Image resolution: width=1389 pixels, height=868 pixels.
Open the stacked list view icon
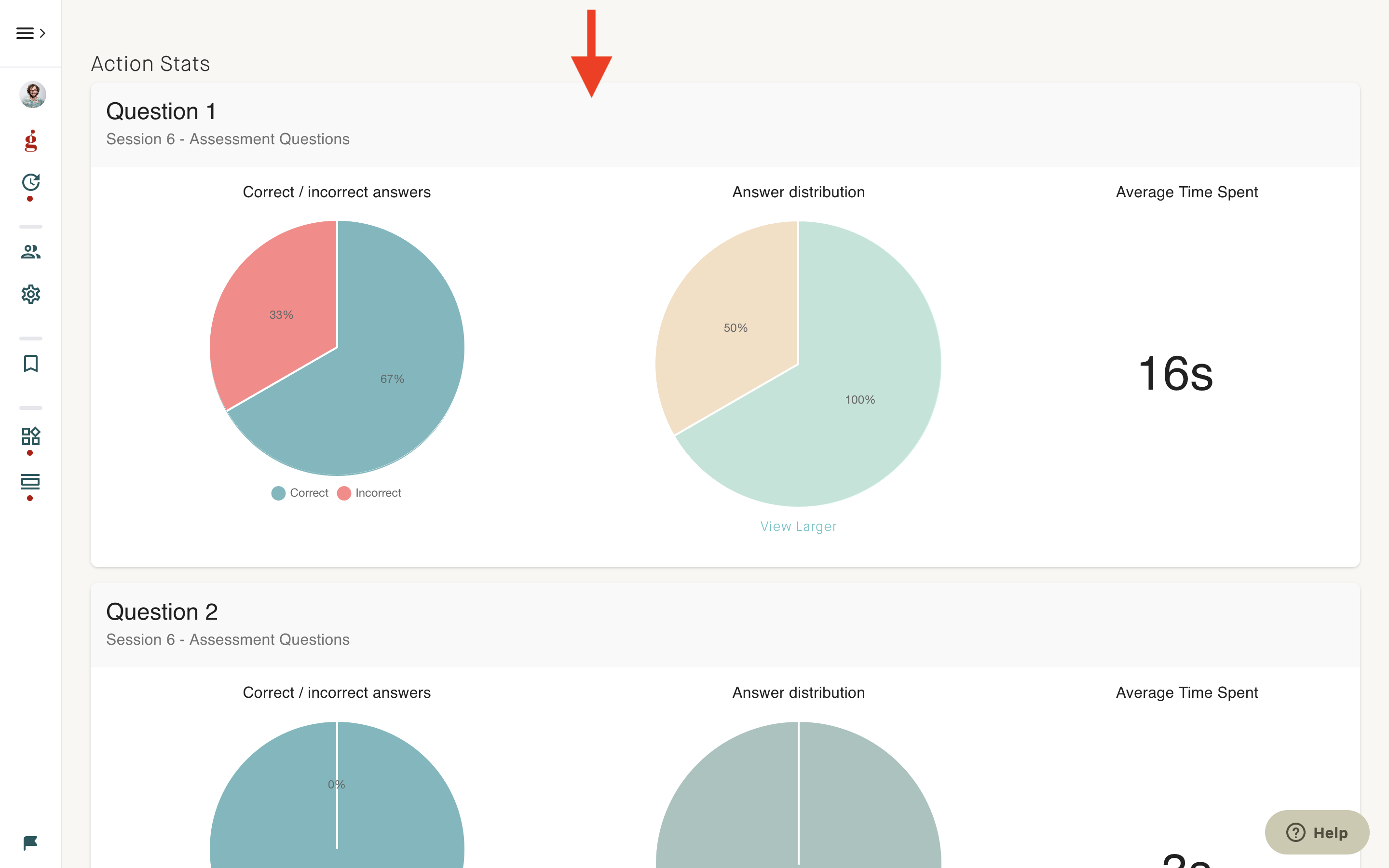click(31, 482)
